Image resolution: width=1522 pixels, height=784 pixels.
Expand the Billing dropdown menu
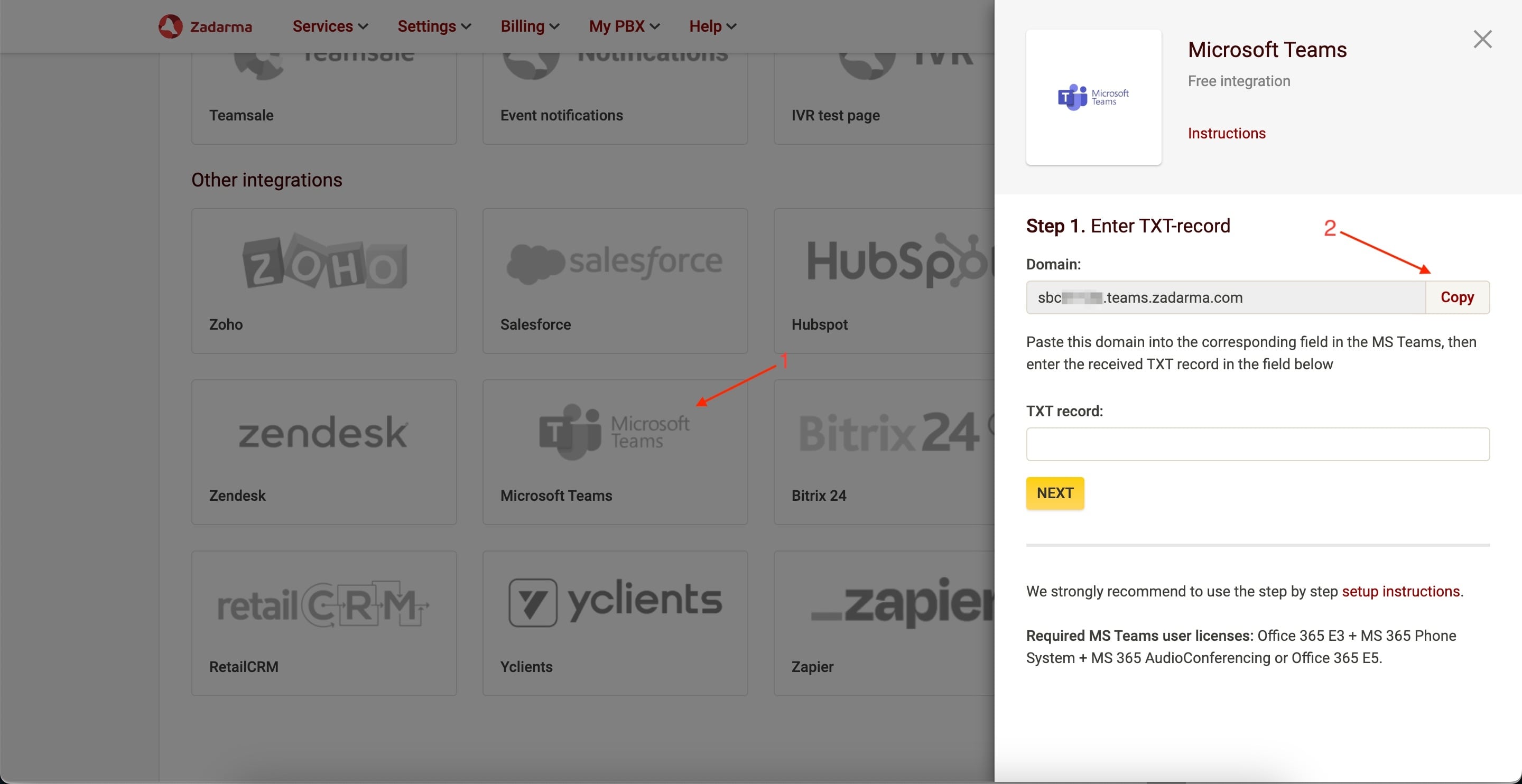(530, 26)
